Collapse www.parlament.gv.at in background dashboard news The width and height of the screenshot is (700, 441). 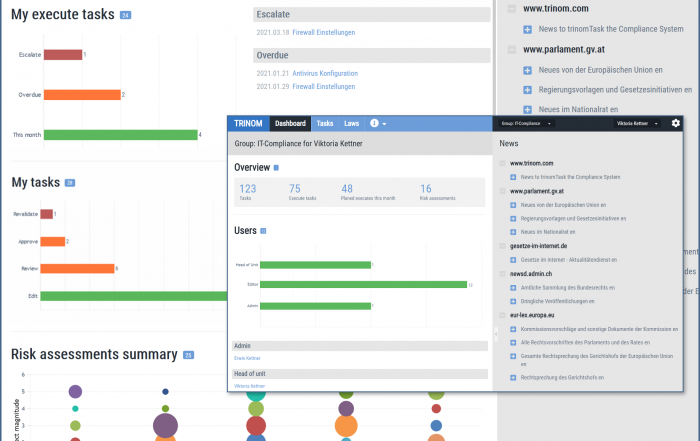pyautogui.click(x=512, y=50)
